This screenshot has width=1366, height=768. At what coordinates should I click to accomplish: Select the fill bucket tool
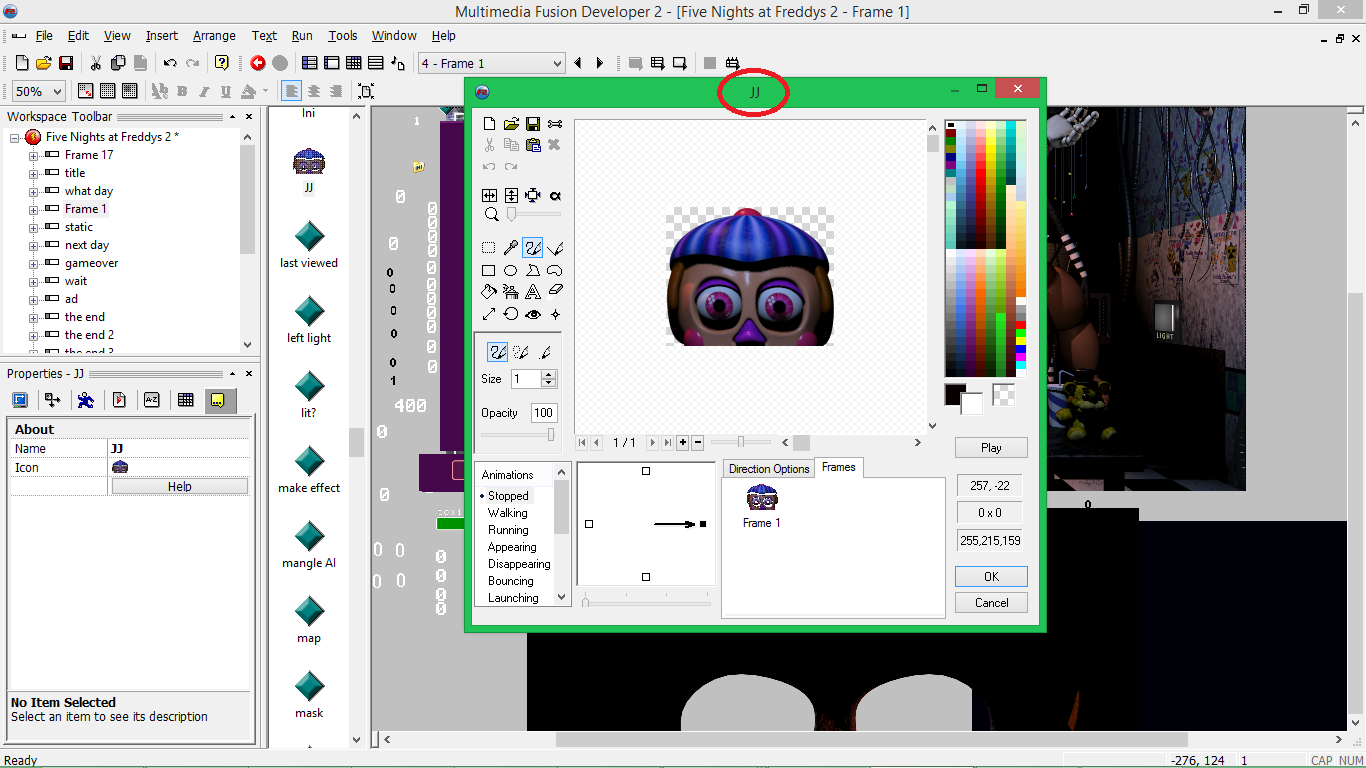click(489, 292)
